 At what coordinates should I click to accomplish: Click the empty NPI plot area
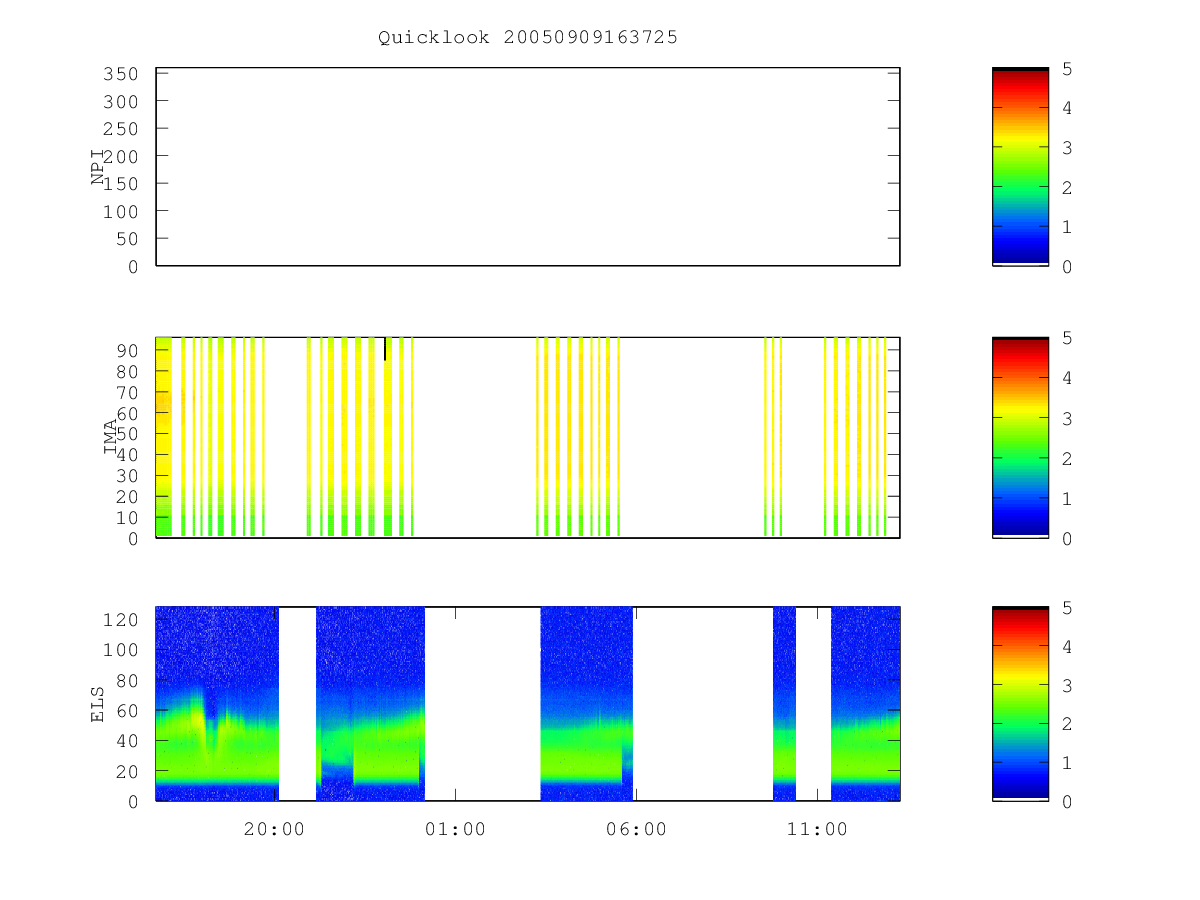[528, 167]
